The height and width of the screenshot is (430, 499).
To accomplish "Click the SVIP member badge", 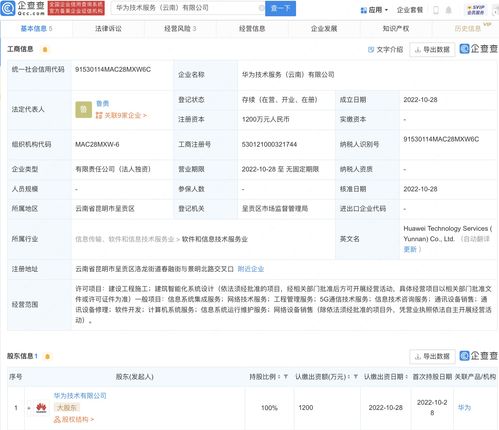I will tap(476, 10).
